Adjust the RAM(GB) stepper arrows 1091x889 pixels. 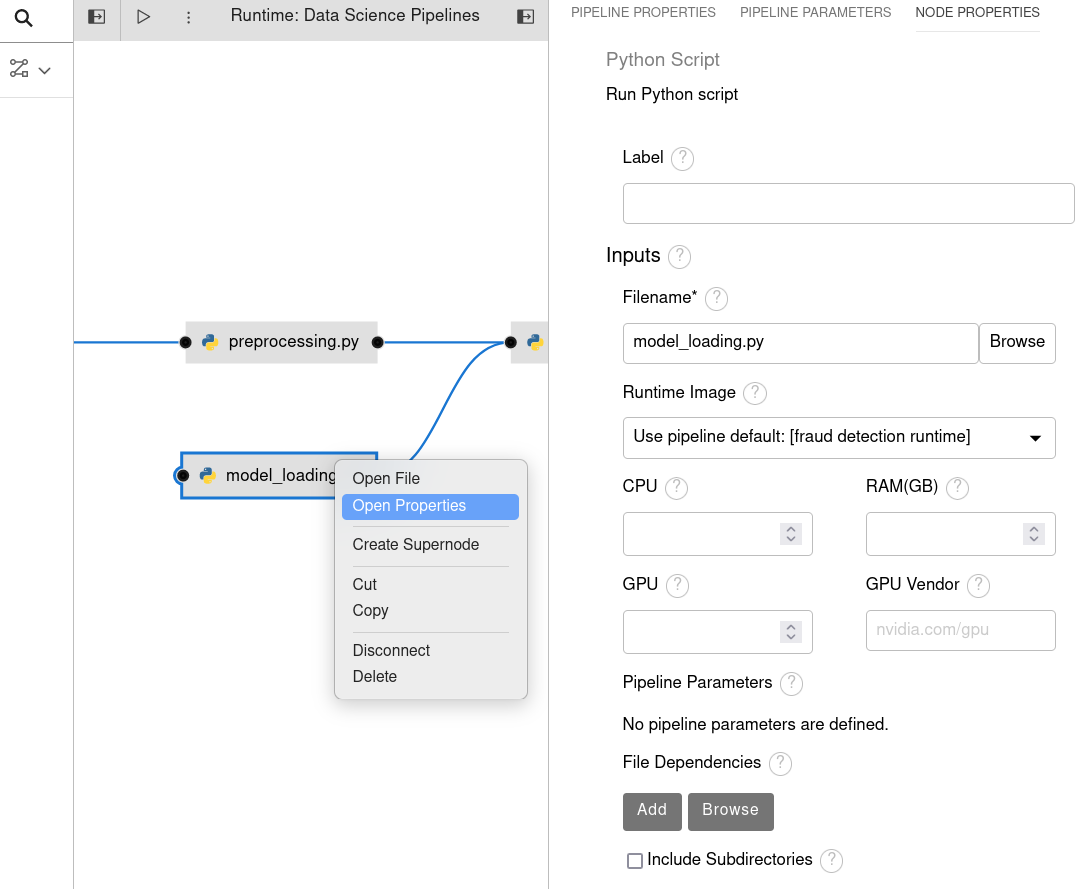1034,534
